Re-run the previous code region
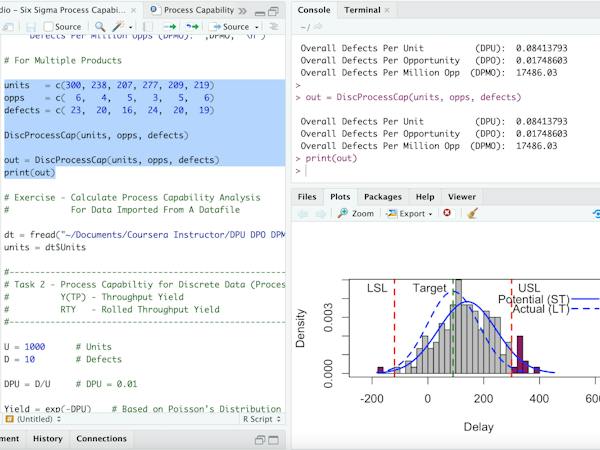This screenshot has width=600, height=450. click(192, 26)
